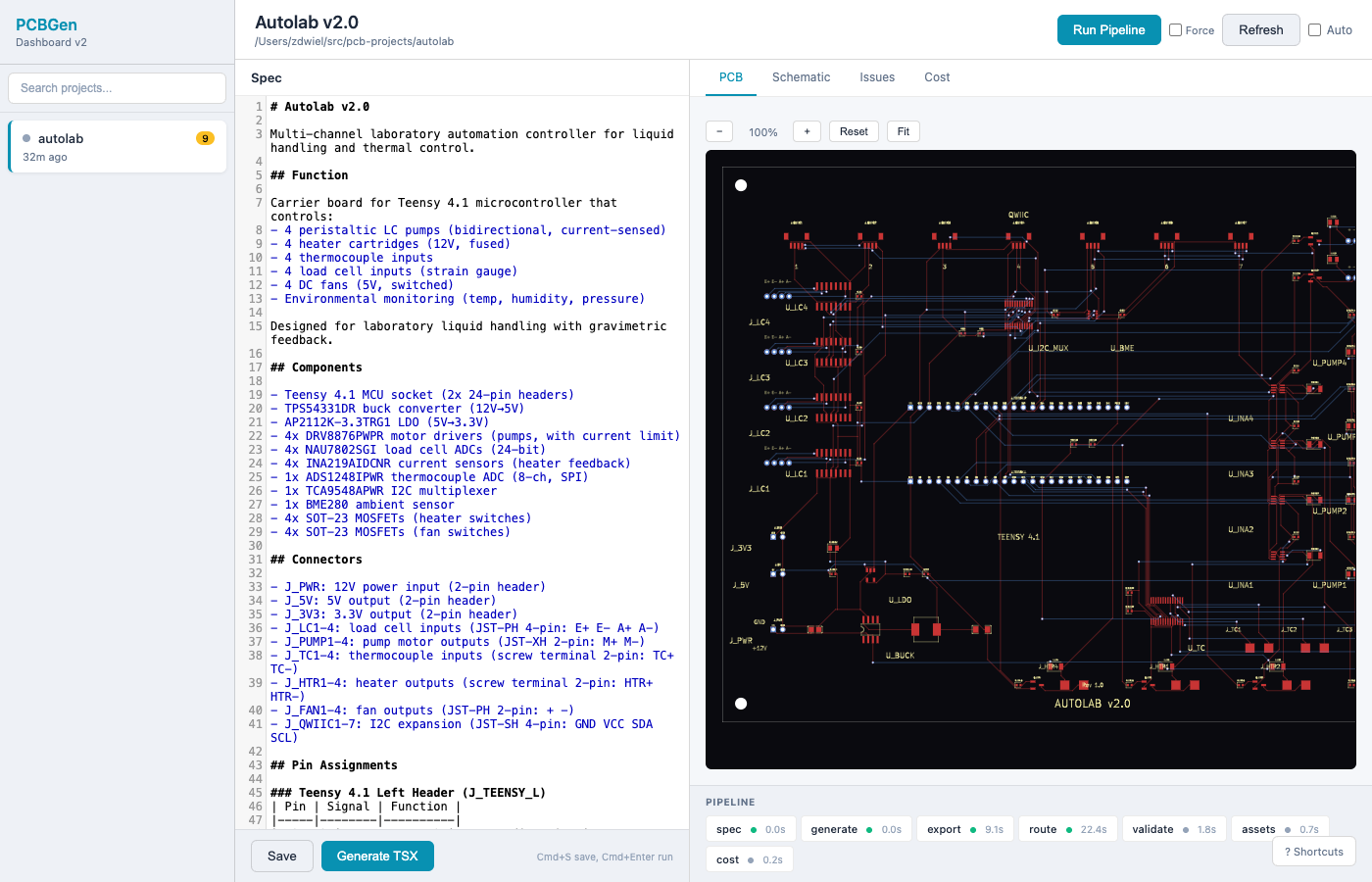The height and width of the screenshot is (882, 1372).
Task: Click the Search projects input field
Action: click(x=118, y=88)
